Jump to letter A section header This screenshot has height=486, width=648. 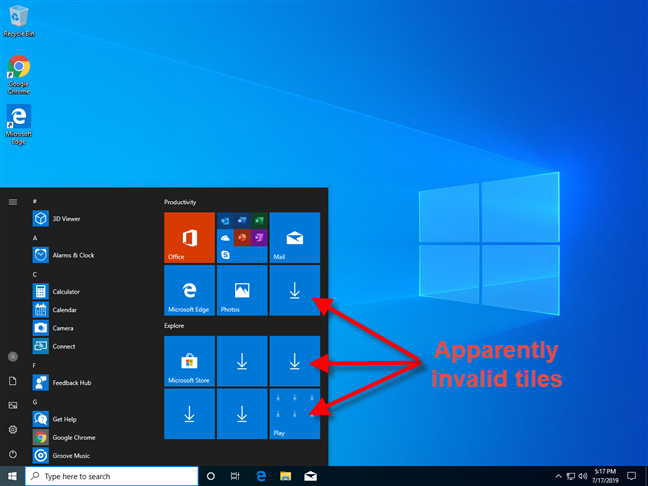tap(35, 238)
